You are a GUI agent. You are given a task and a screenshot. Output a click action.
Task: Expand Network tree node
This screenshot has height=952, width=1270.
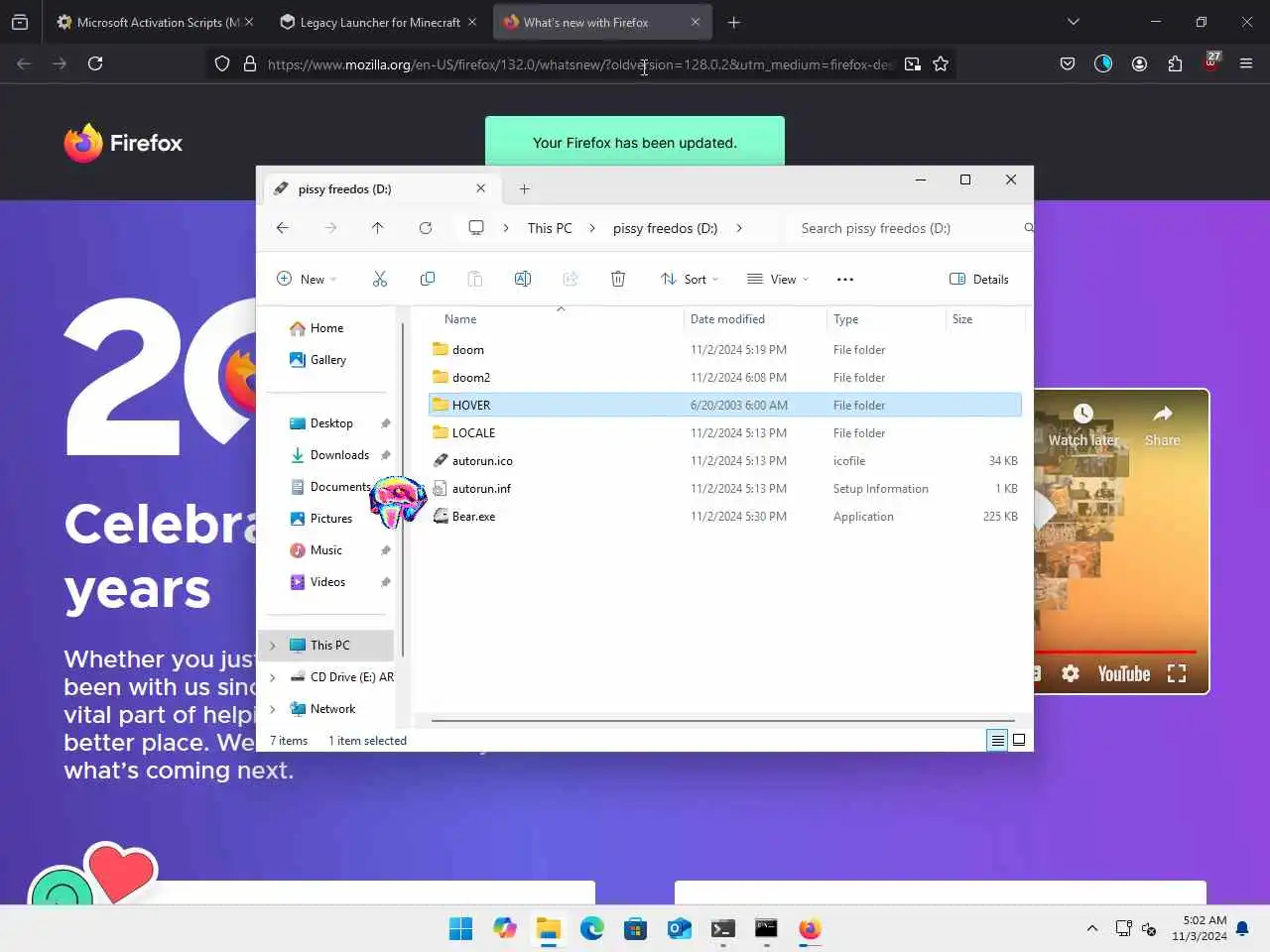coord(273,709)
